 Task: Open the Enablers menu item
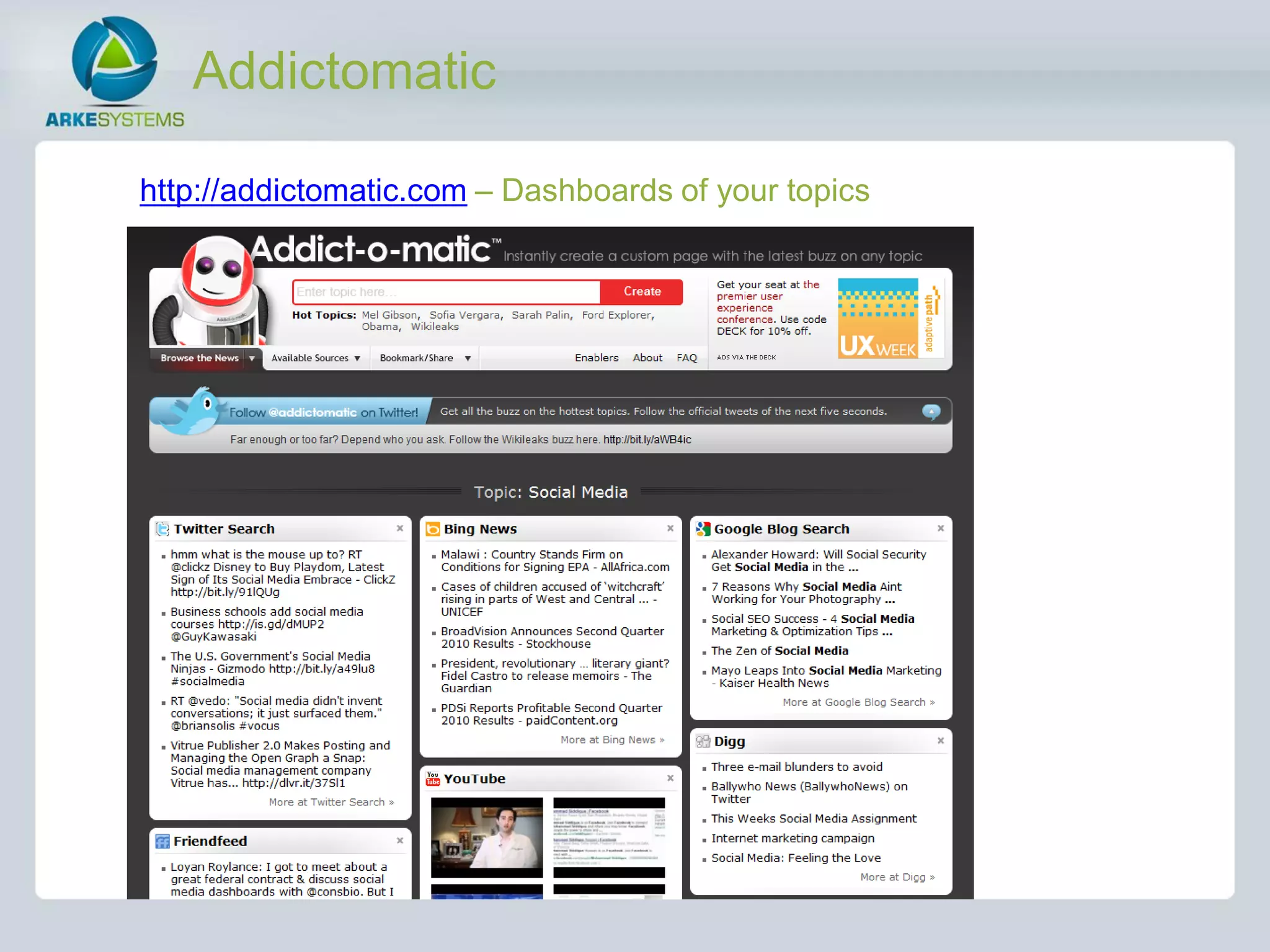(597, 358)
